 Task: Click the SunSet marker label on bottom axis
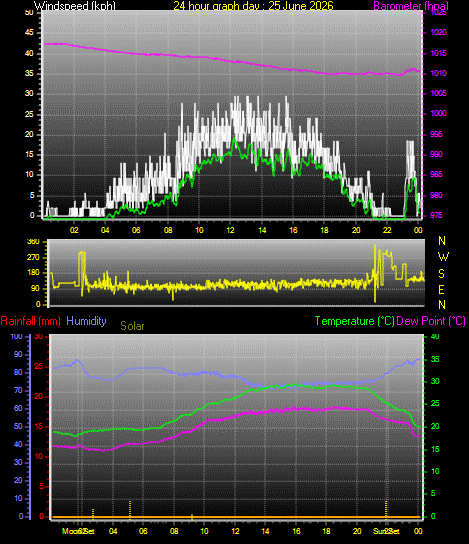386,531
